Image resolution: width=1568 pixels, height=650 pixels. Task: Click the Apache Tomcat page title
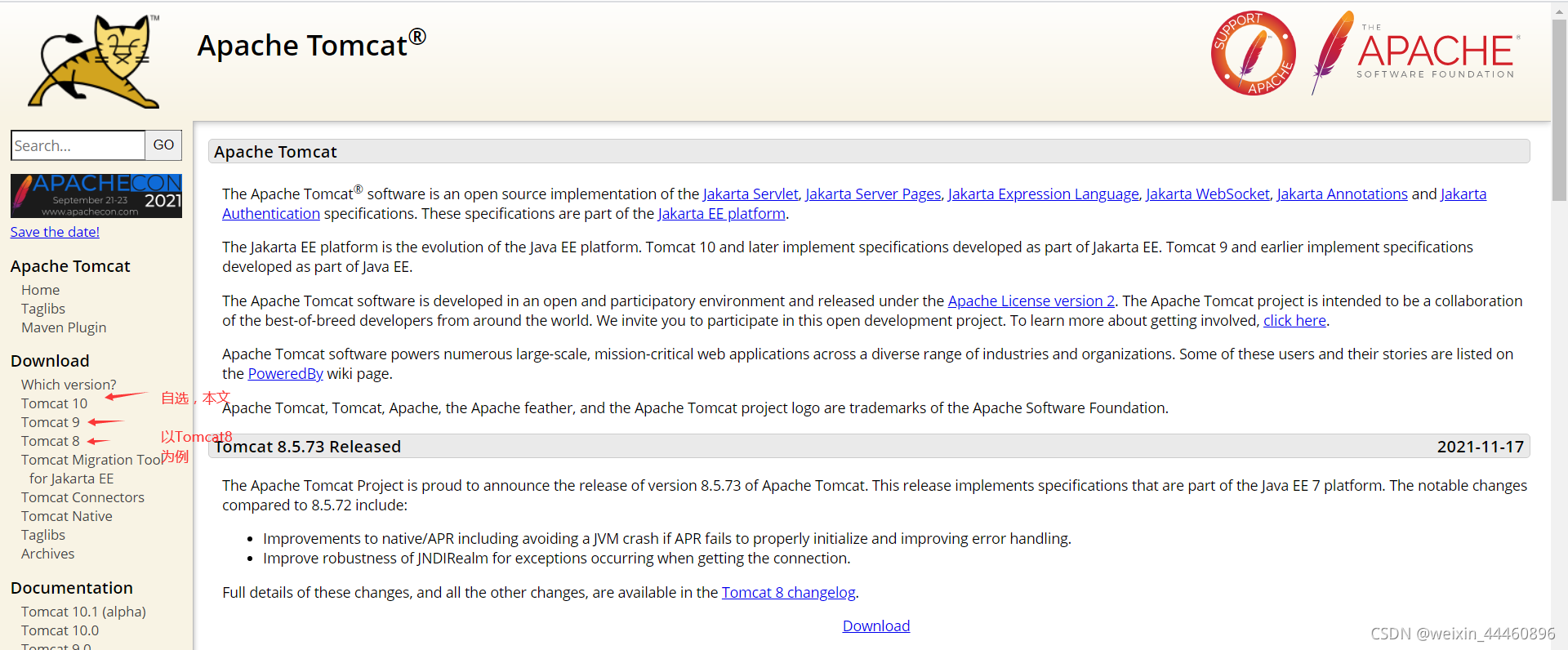pos(311,44)
